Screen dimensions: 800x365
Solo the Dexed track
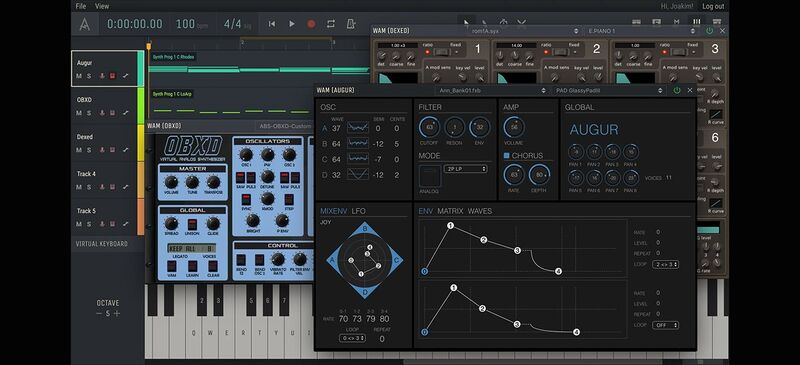[x=89, y=150]
